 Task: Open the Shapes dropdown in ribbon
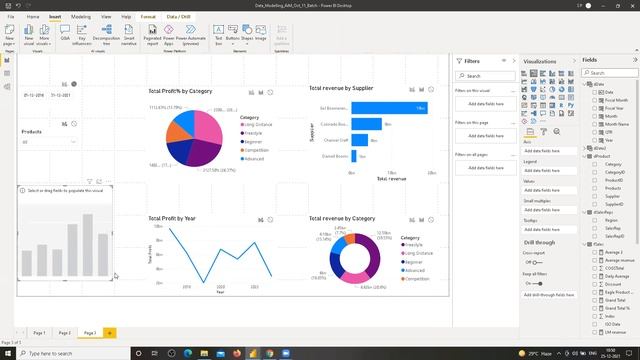pos(247,35)
